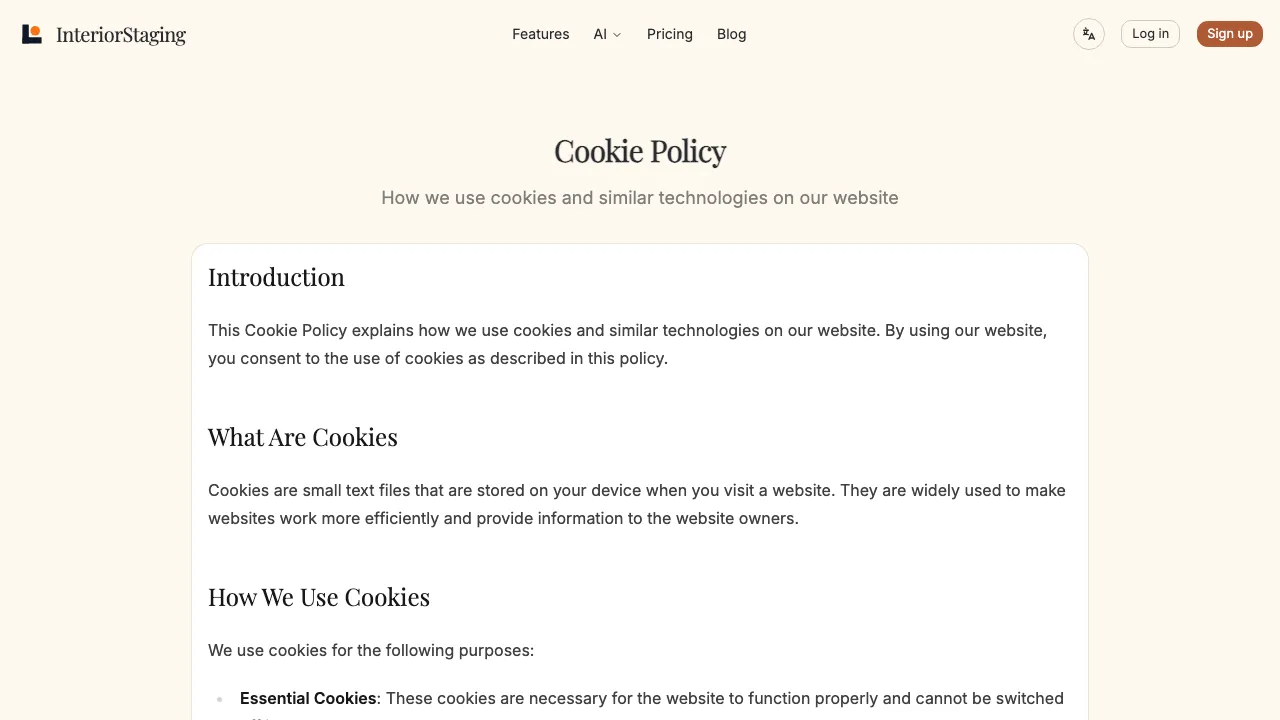The height and width of the screenshot is (720, 1280).
Task: Open the Features page
Action: tap(540, 34)
